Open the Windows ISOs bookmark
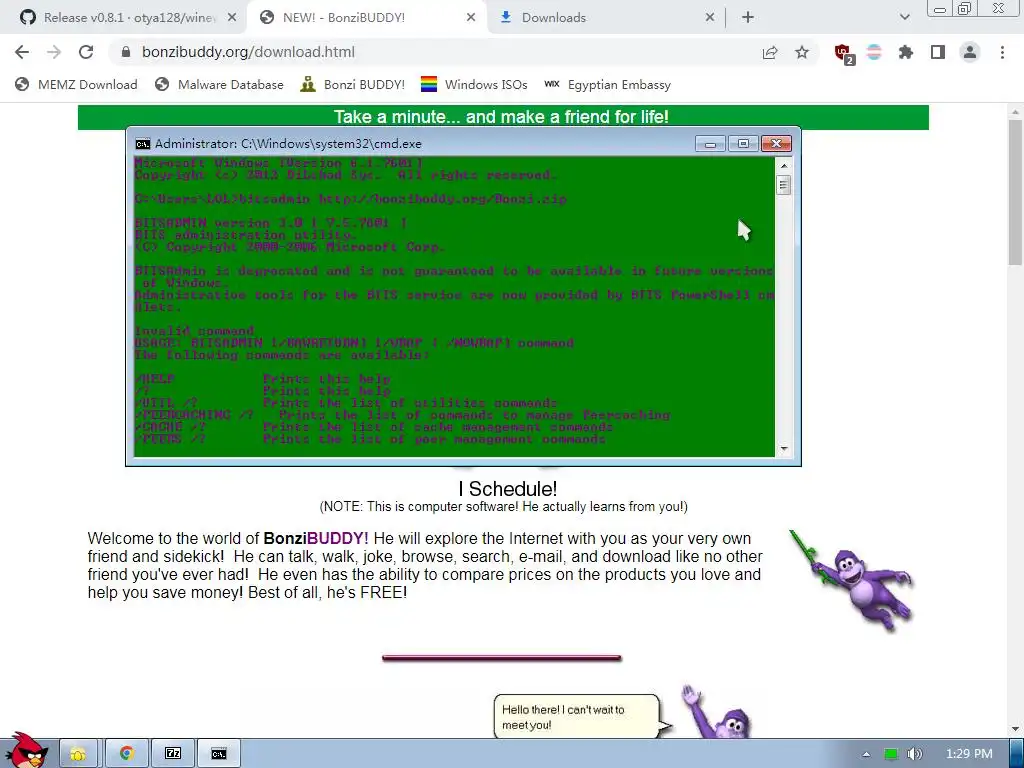Screen dimensions: 1024x768 pyautogui.click(x=474, y=84)
